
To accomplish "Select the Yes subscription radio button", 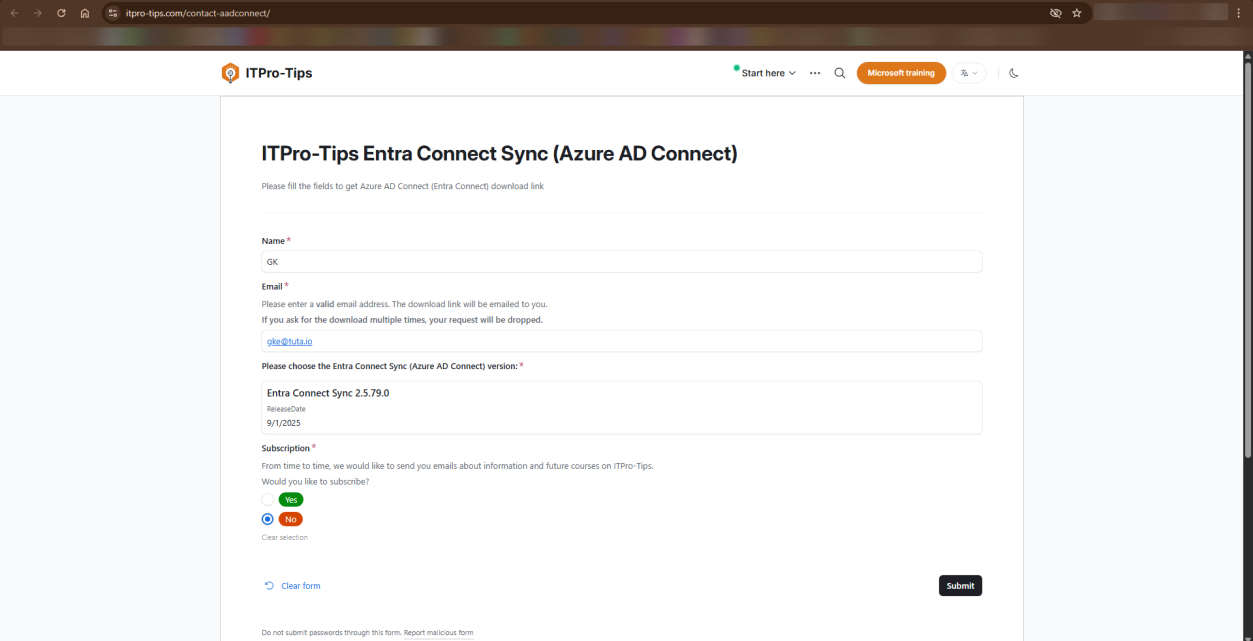I will coord(268,499).
